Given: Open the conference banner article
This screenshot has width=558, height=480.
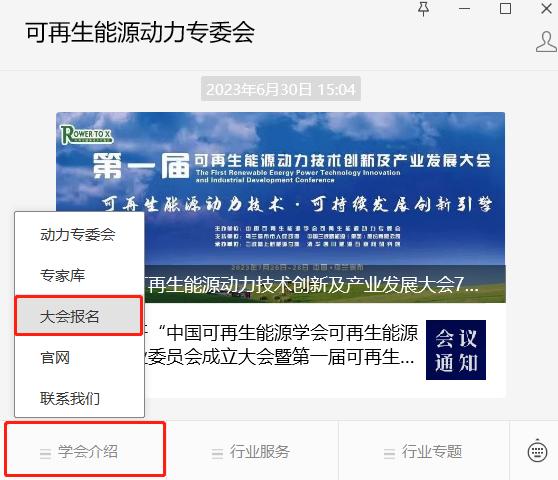Looking at the screenshot, I should click(x=281, y=207).
